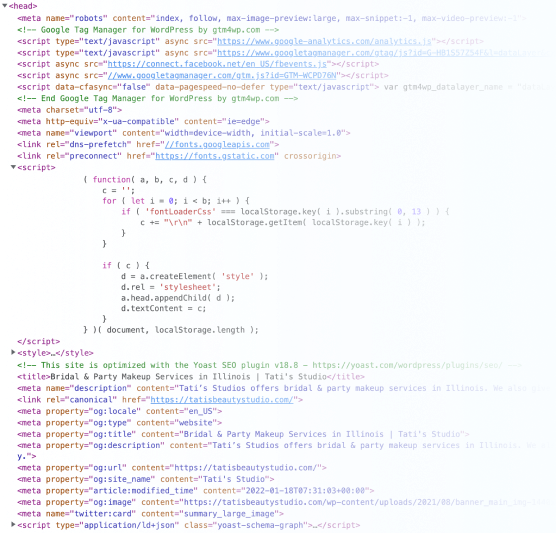Click the 'document, localStorage.length' line
This screenshot has width=556, height=533.
[x=171, y=330]
